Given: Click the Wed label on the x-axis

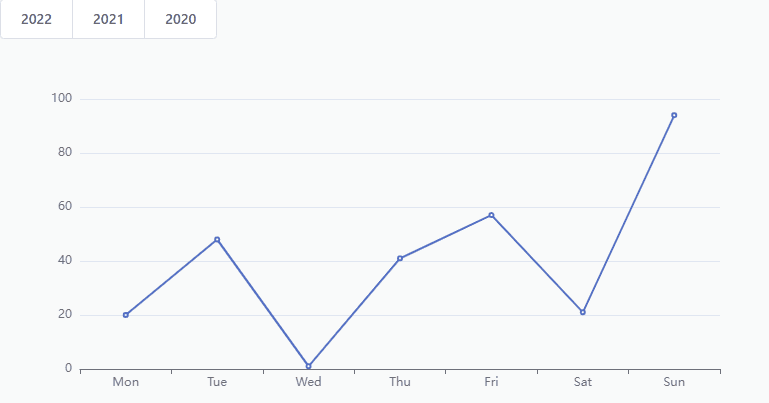Looking at the screenshot, I should click(x=308, y=382).
